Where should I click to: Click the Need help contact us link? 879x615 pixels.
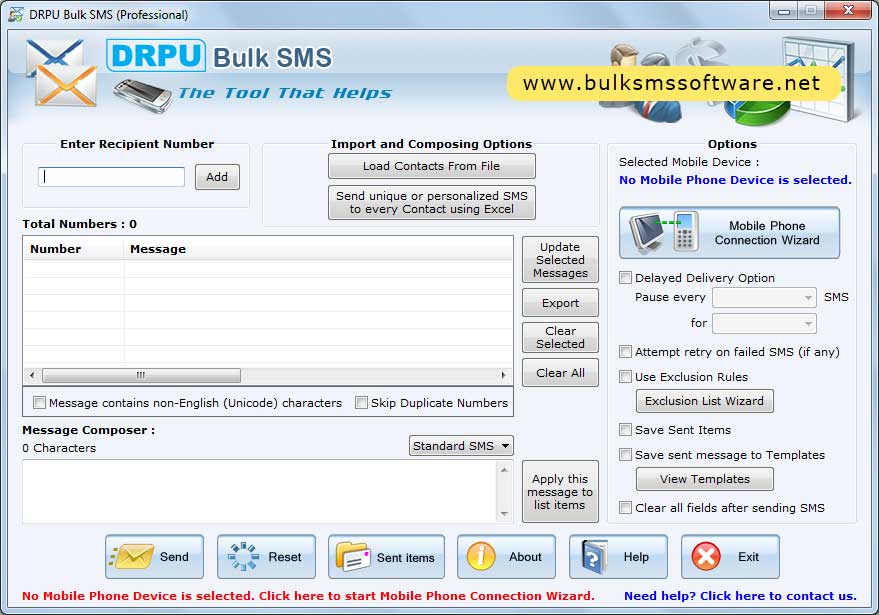point(740,596)
